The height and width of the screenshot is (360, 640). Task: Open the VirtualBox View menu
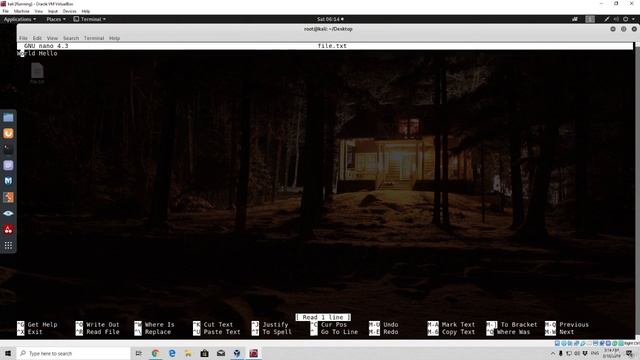point(39,11)
